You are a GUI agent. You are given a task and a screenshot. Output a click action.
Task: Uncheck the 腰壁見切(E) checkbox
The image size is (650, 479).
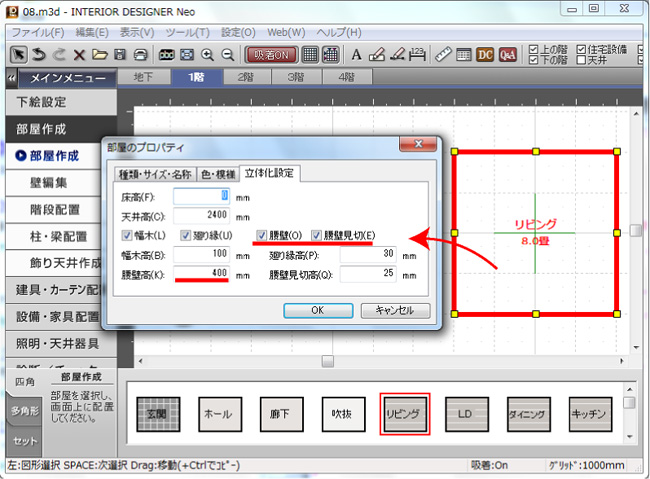(318, 236)
